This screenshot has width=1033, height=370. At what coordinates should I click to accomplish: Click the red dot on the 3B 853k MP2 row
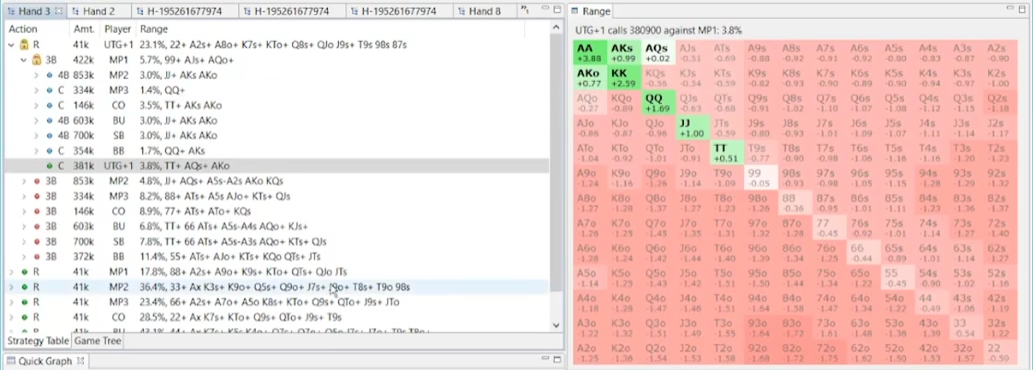pos(37,181)
